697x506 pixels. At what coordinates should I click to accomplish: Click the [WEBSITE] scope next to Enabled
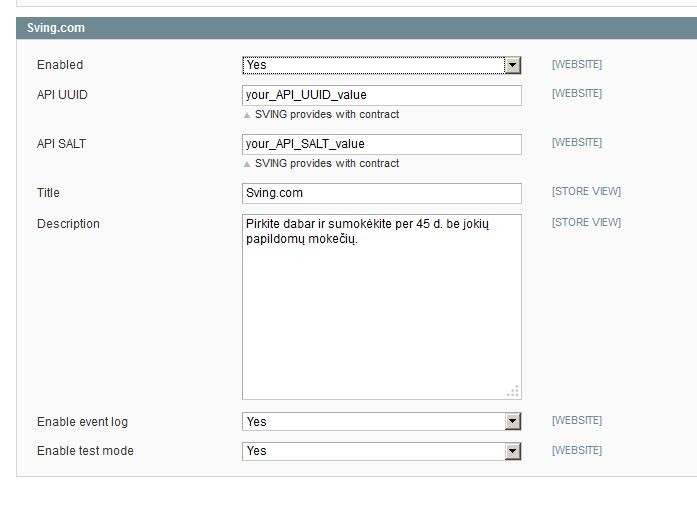(577, 64)
